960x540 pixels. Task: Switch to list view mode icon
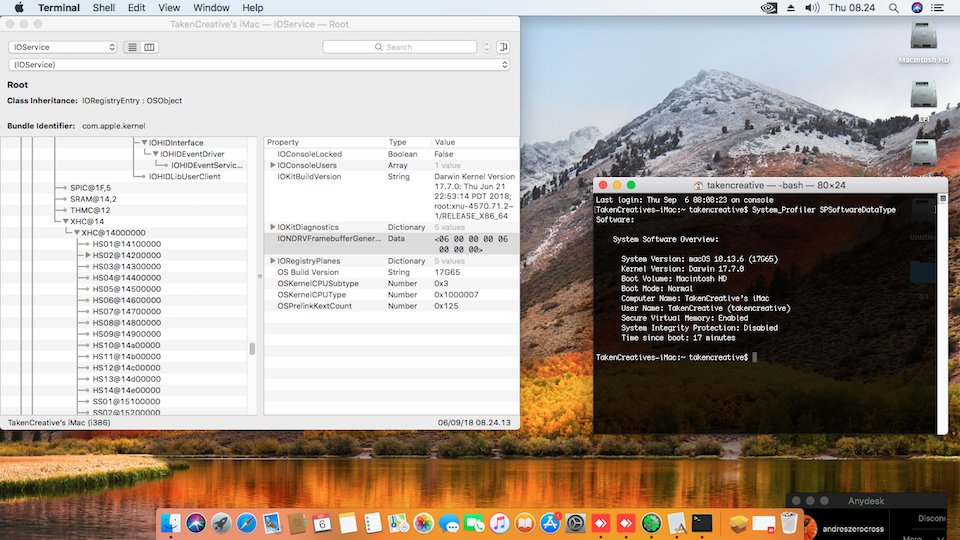coord(133,47)
